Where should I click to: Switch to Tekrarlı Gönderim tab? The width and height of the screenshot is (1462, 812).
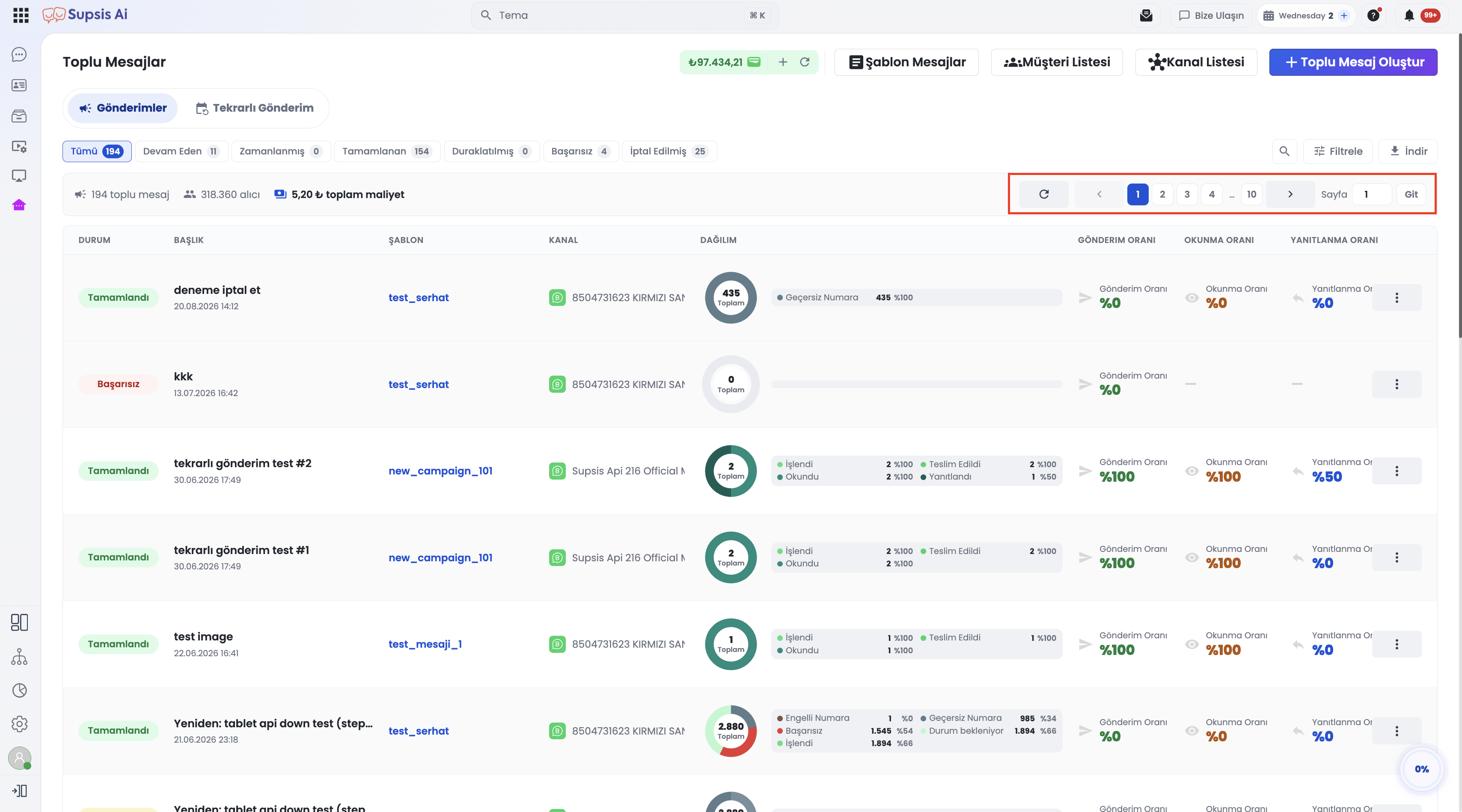[x=254, y=108]
